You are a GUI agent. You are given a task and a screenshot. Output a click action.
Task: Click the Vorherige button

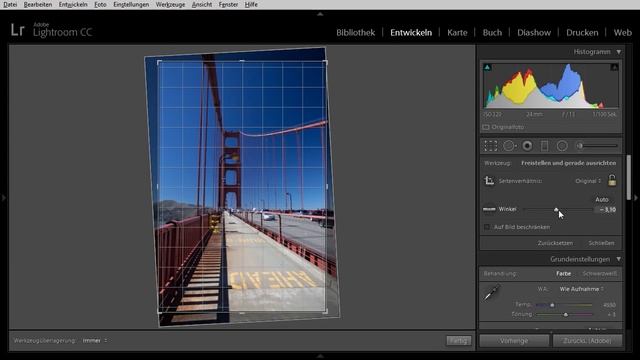click(x=514, y=340)
